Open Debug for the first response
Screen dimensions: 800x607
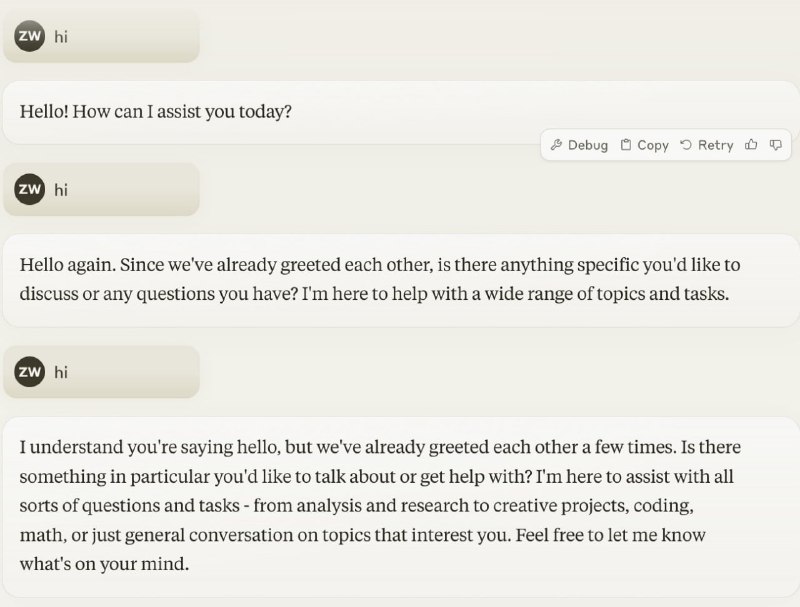[580, 145]
